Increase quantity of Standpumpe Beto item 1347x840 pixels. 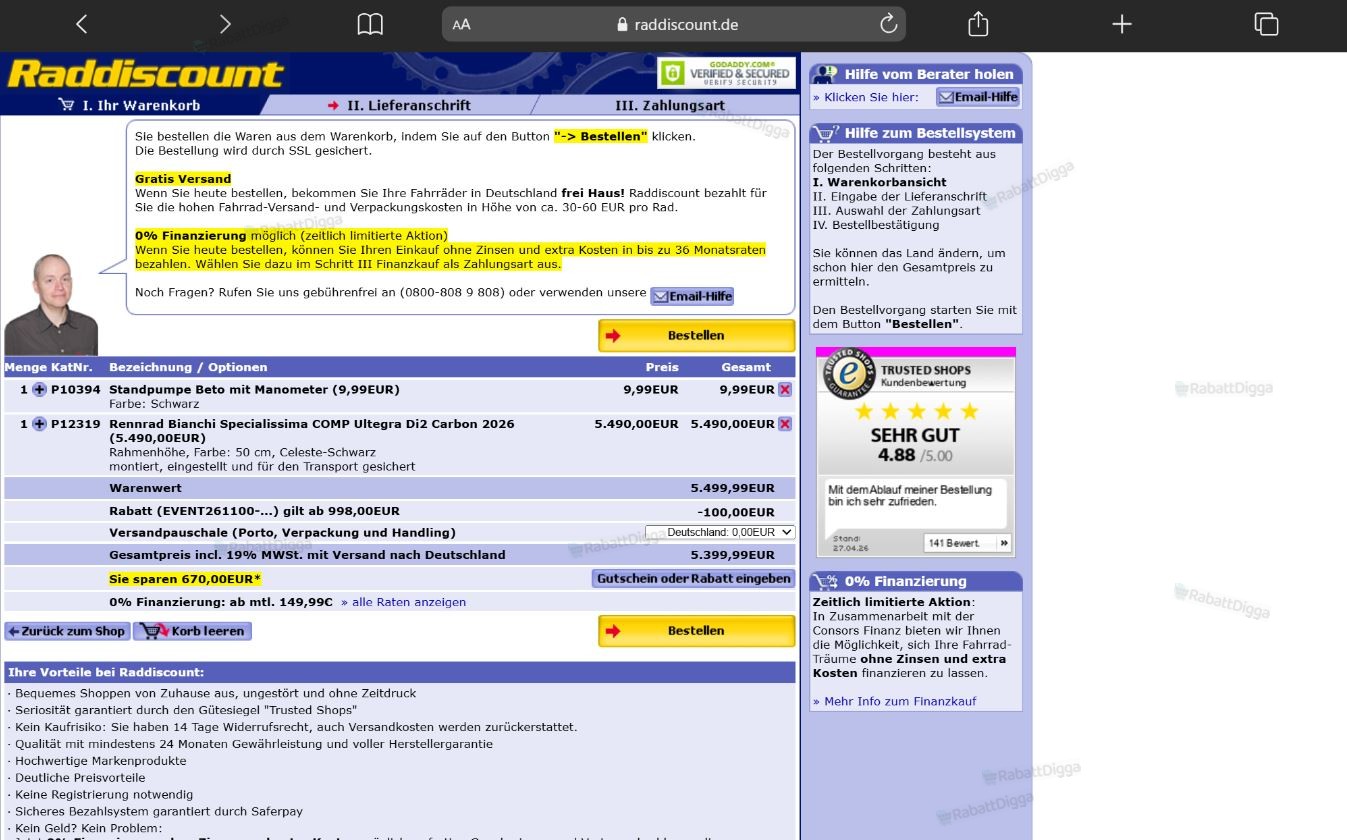(x=39, y=390)
